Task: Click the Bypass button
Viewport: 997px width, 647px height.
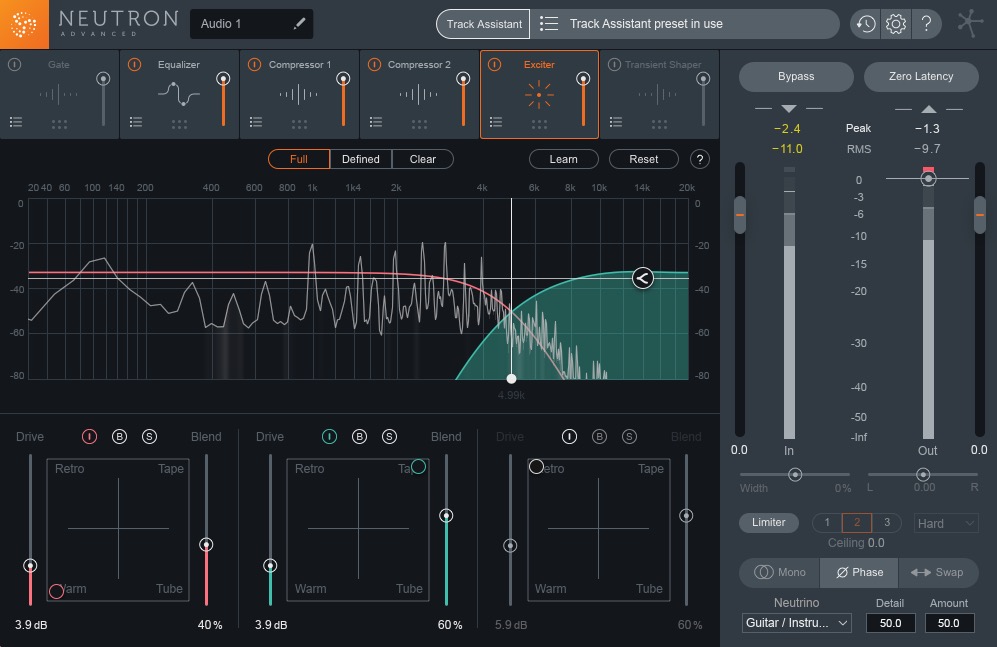Action: tap(796, 76)
